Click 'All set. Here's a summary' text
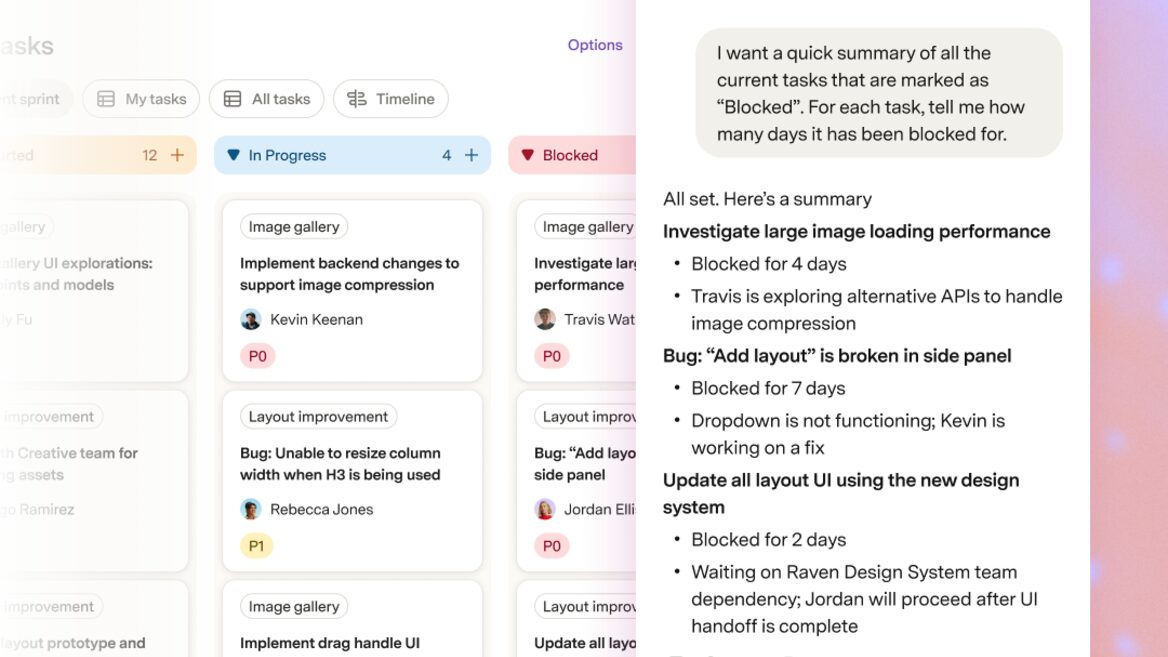This screenshot has height=657, width=1168. coord(767,199)
